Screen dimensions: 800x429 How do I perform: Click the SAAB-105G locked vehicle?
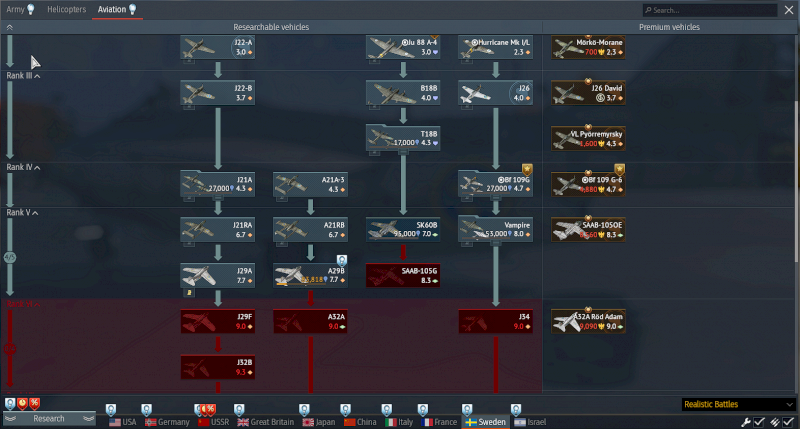tap(402, 276)
